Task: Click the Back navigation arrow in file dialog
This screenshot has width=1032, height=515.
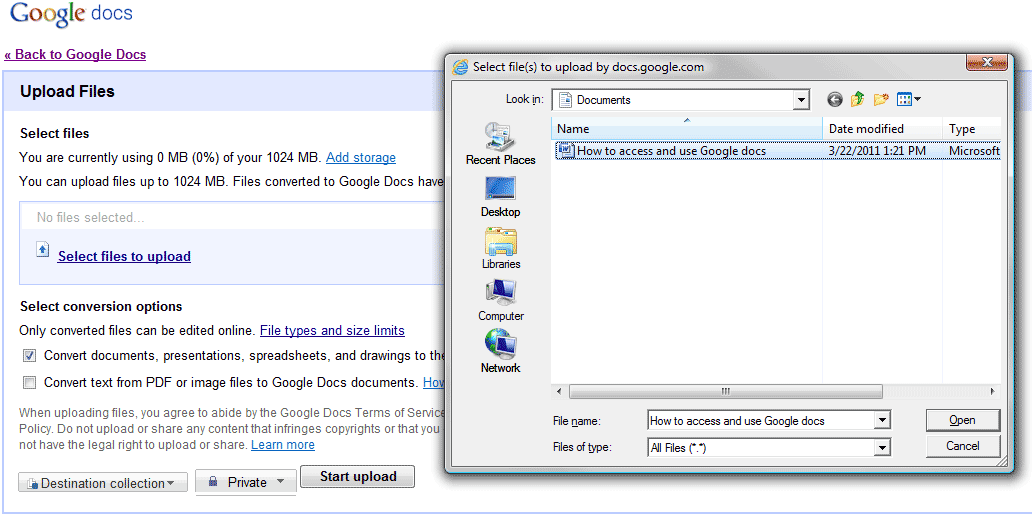Action: point(835,100)
